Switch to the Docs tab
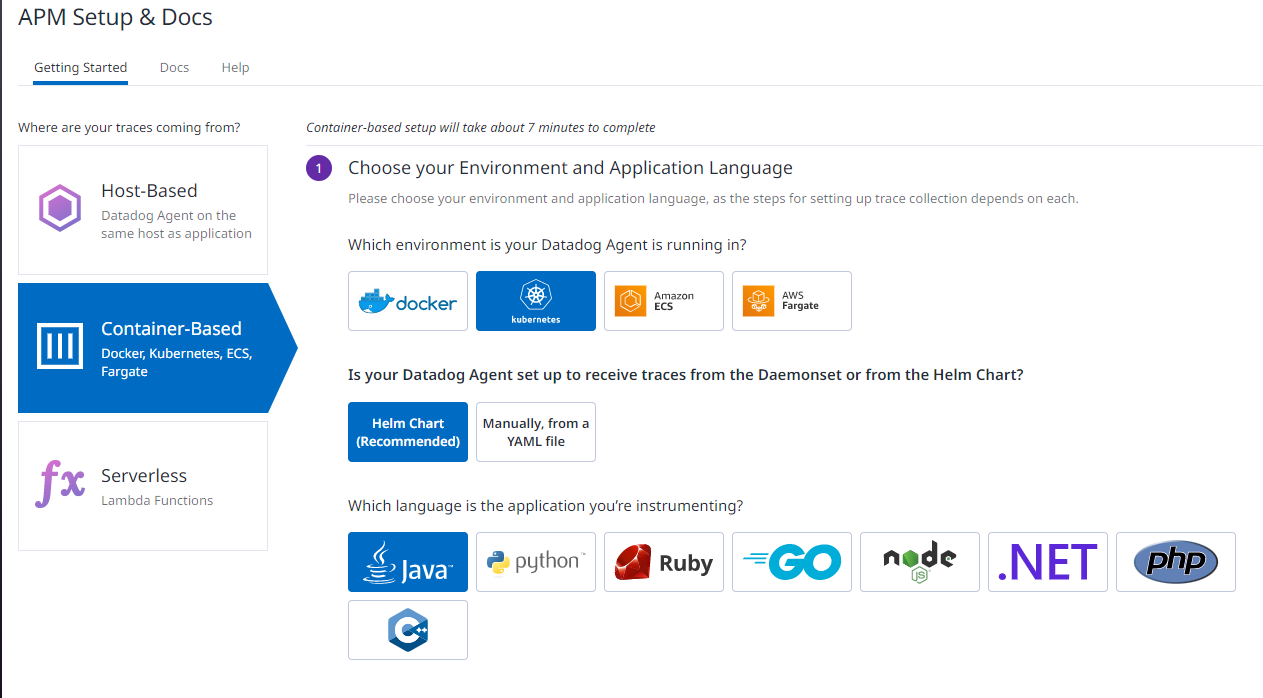The width and height of the screenshot is (1263, 698). point(174,67)
